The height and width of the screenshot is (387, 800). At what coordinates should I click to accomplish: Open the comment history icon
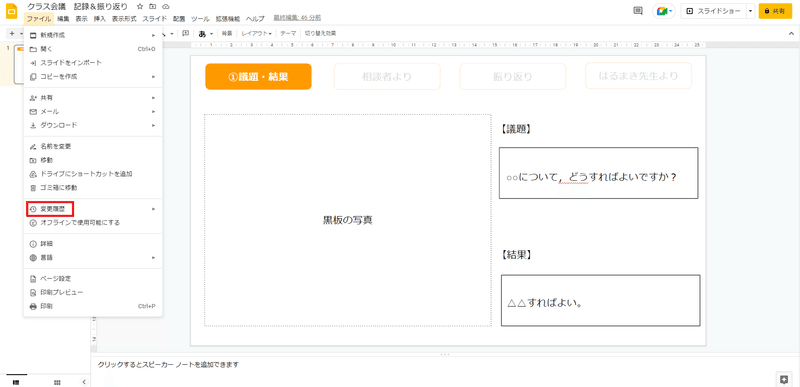637,11
